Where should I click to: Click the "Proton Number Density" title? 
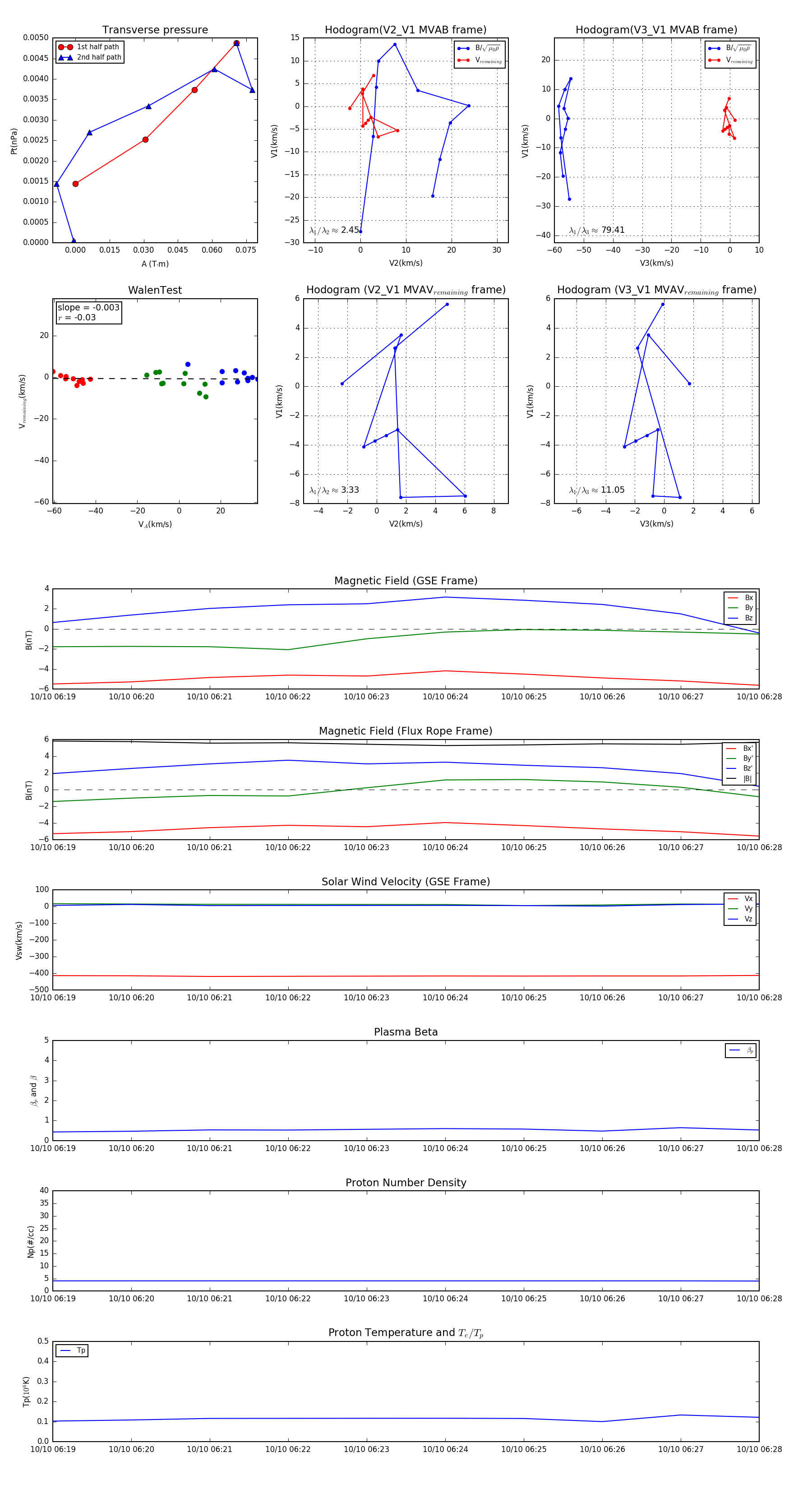(406, 1183)
